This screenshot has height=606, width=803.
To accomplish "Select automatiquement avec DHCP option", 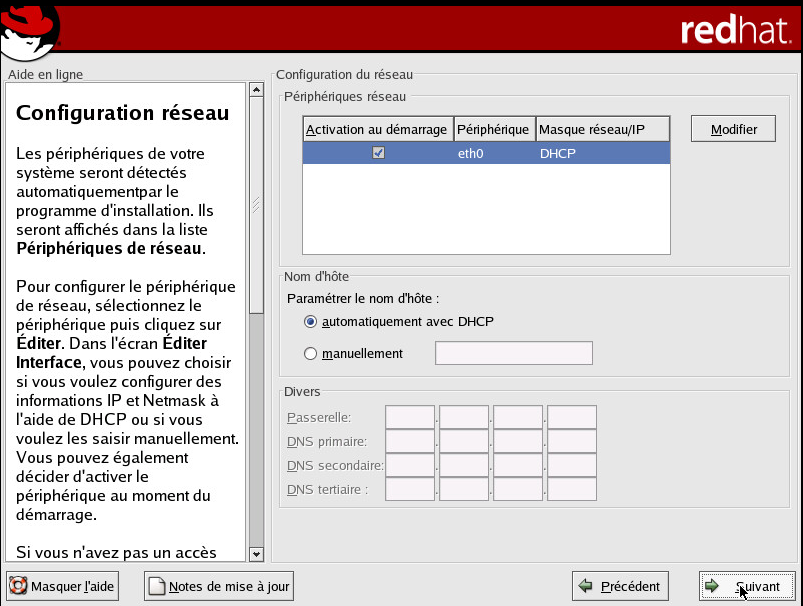I will pos(310,321).
